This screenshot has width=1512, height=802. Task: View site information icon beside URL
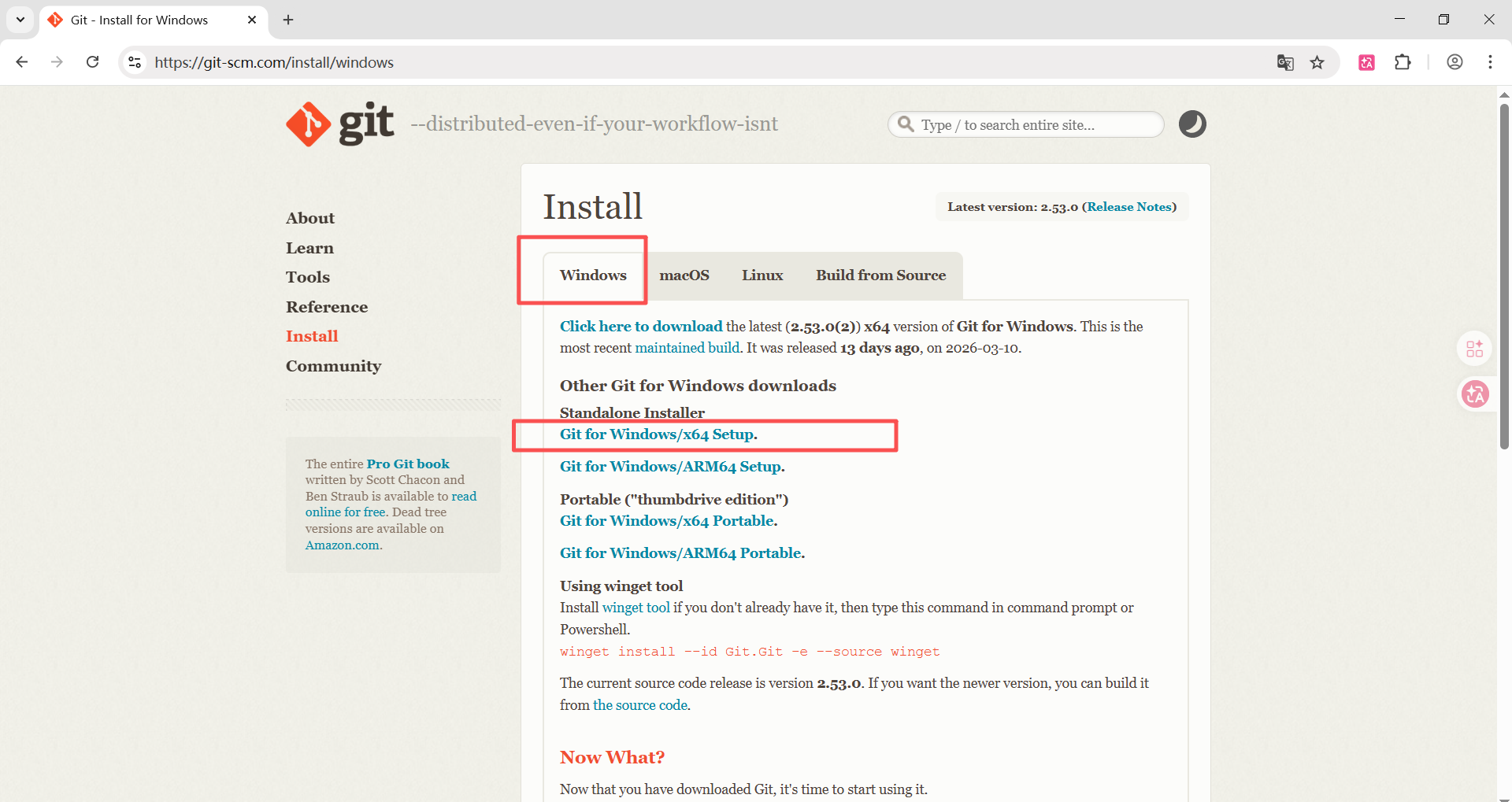click(135, 62)
